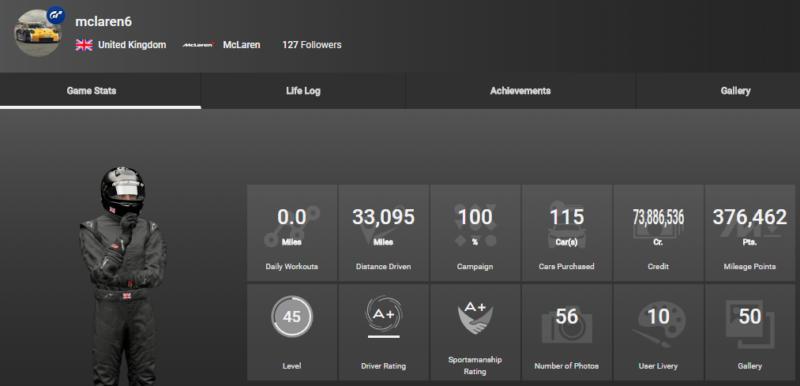
Task: Select the Daily Workouts stat tile
Action: click(x=292, y=233)
